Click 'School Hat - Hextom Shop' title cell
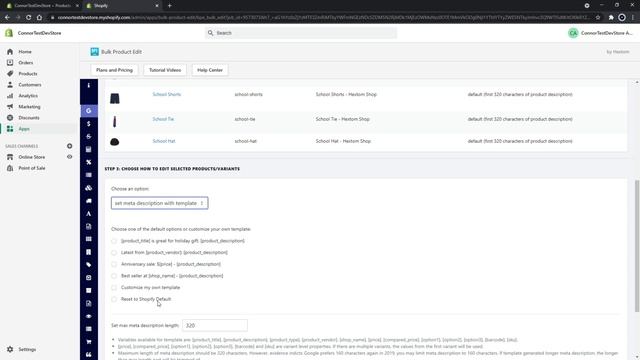Viewport: 640px width, 360px height. [x=343, y=141]
